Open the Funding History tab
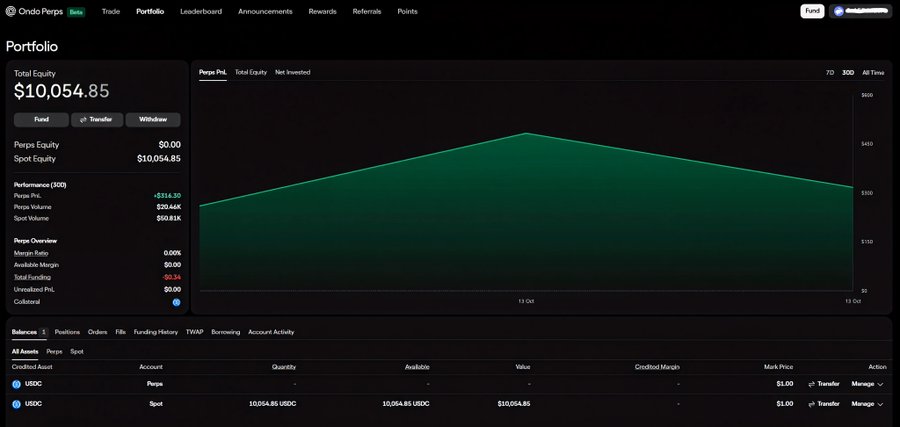The height and width of the screenshot is (427, 900). click(156, 332)
